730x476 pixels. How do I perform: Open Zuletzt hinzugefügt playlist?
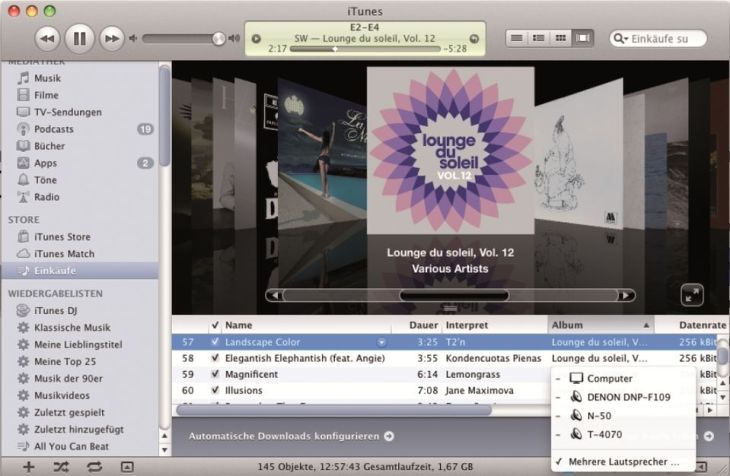79,429
